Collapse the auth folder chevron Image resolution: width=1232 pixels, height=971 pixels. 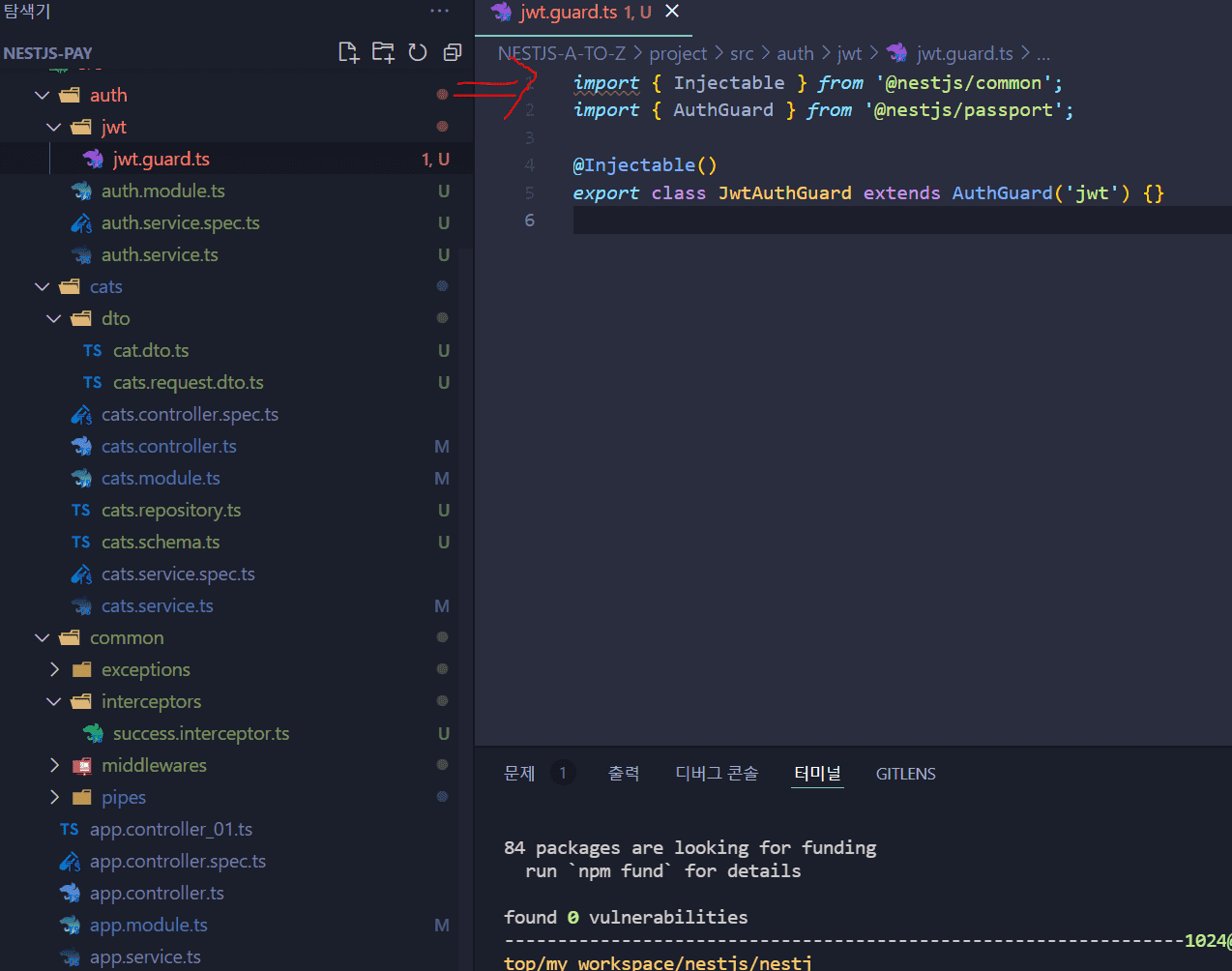click(43, 95)
